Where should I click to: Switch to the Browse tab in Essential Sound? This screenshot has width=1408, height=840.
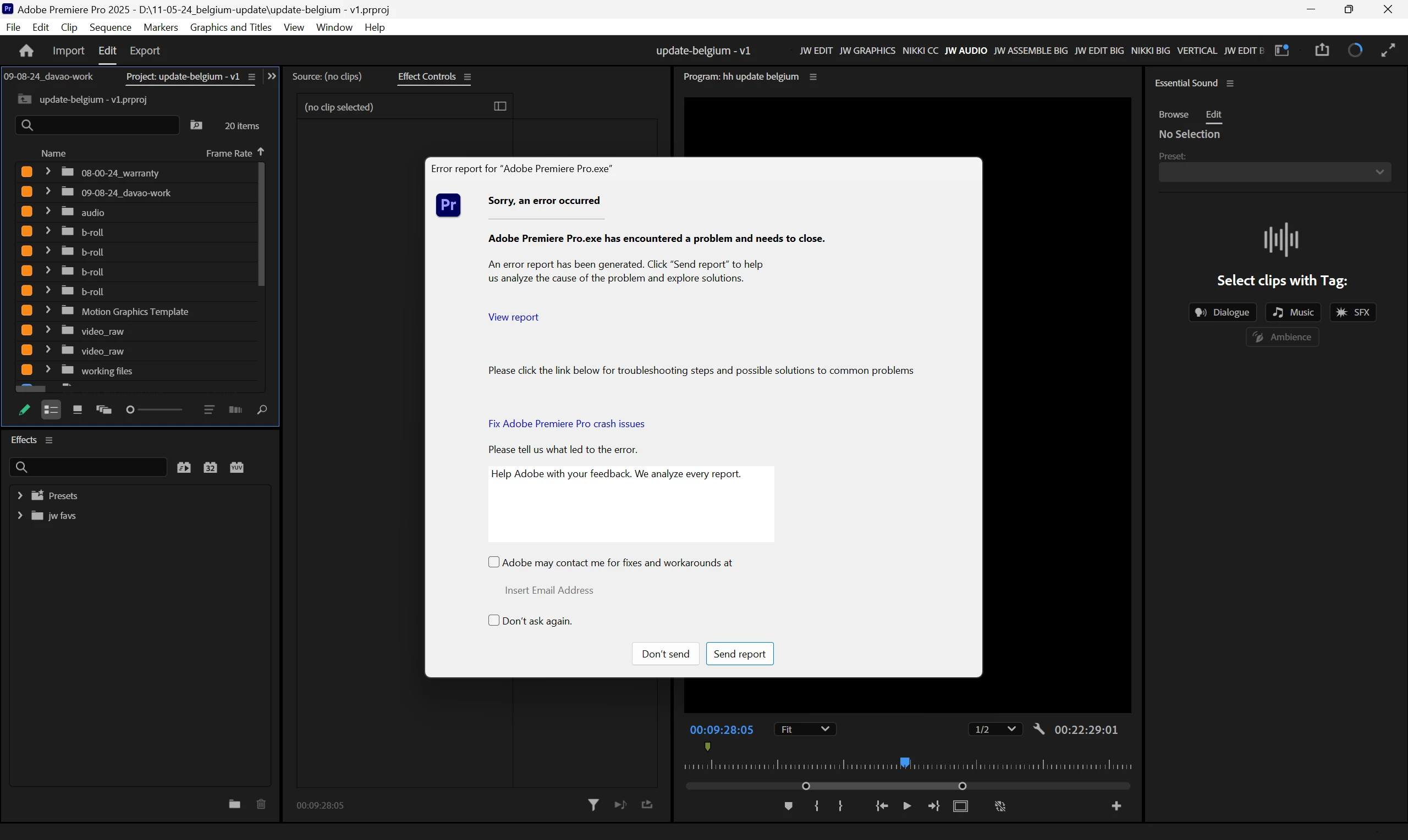point(1173,114)
